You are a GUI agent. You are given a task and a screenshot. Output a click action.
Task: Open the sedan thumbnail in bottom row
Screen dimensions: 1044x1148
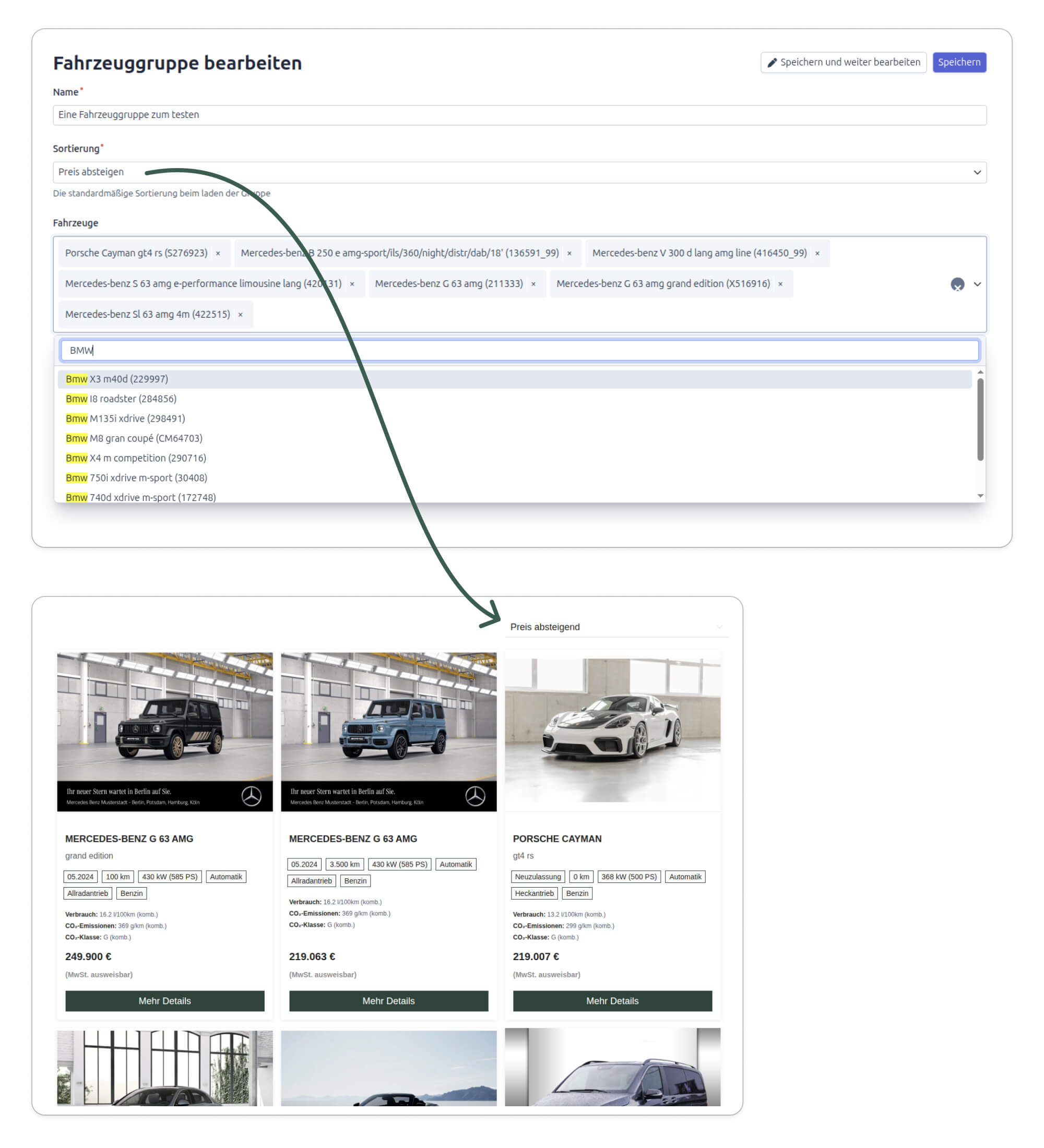click(x=164, y=1068)
